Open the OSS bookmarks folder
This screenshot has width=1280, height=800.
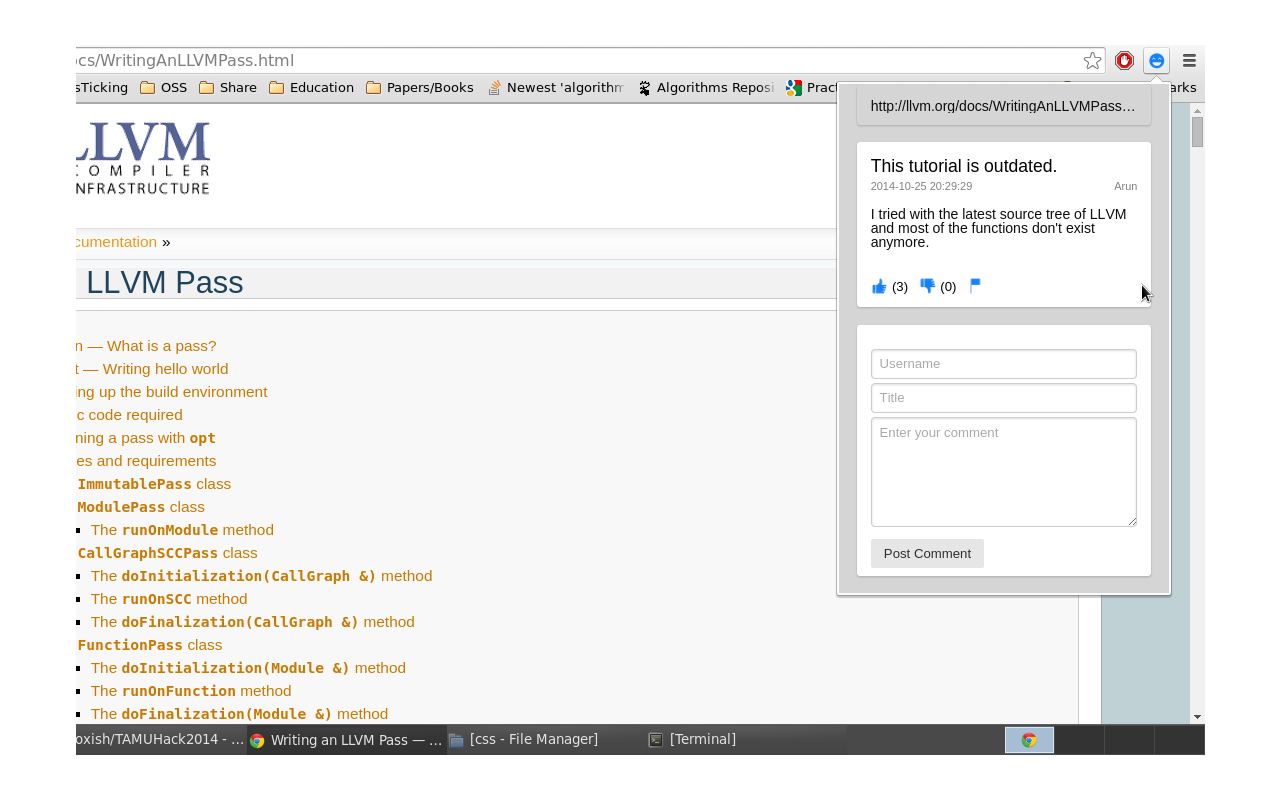click(x=163, y=88)
